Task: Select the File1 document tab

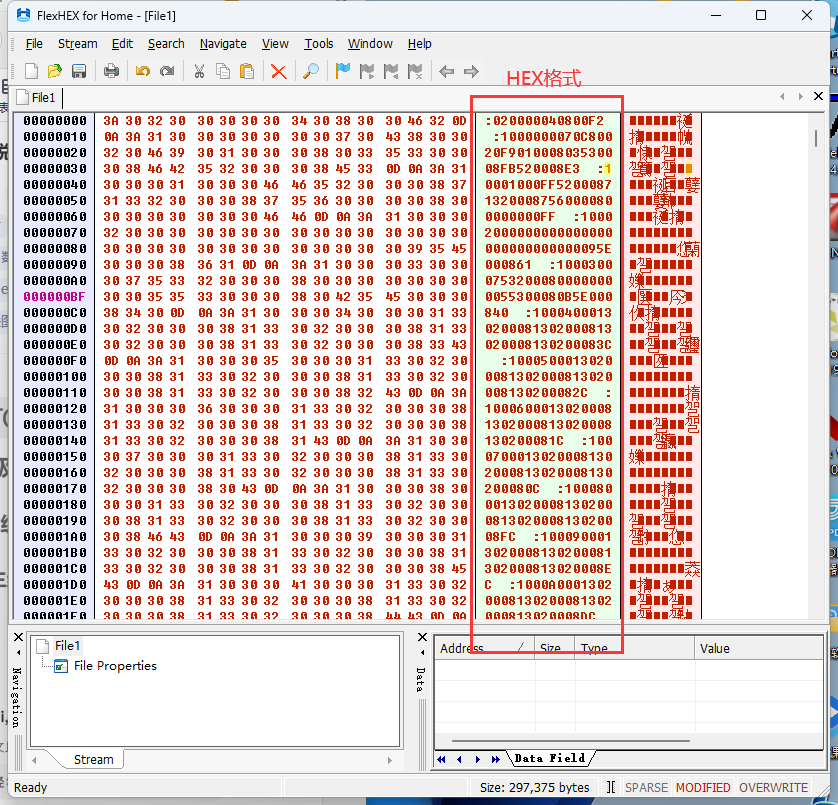Action: coord(37,98)
